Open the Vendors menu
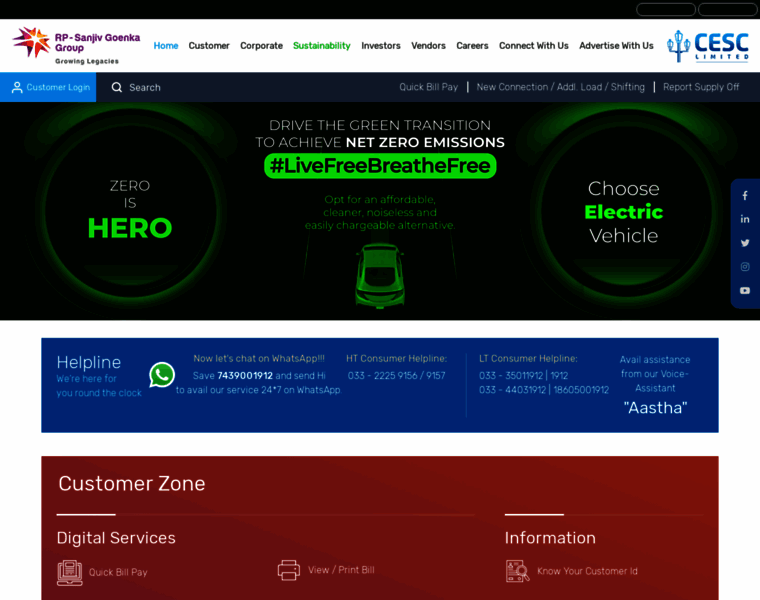The image size is (760, 600). (428, 46)
